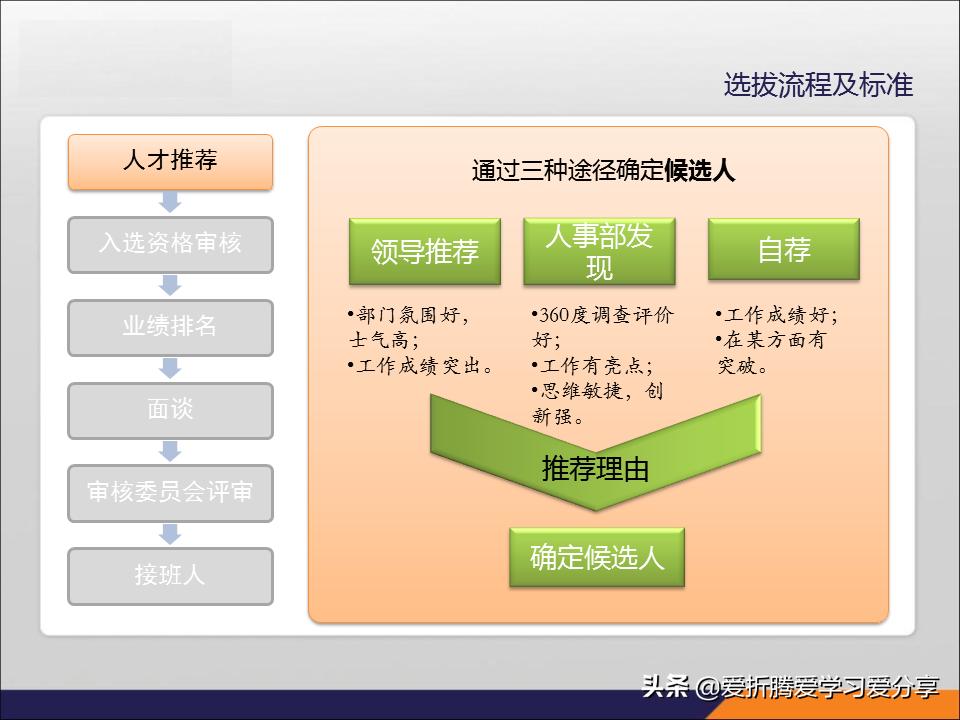The image size is (960, 720).
Task: Click the arrow between 人才推荐 and 入选资格审核
Action: [x=170, y=201]
